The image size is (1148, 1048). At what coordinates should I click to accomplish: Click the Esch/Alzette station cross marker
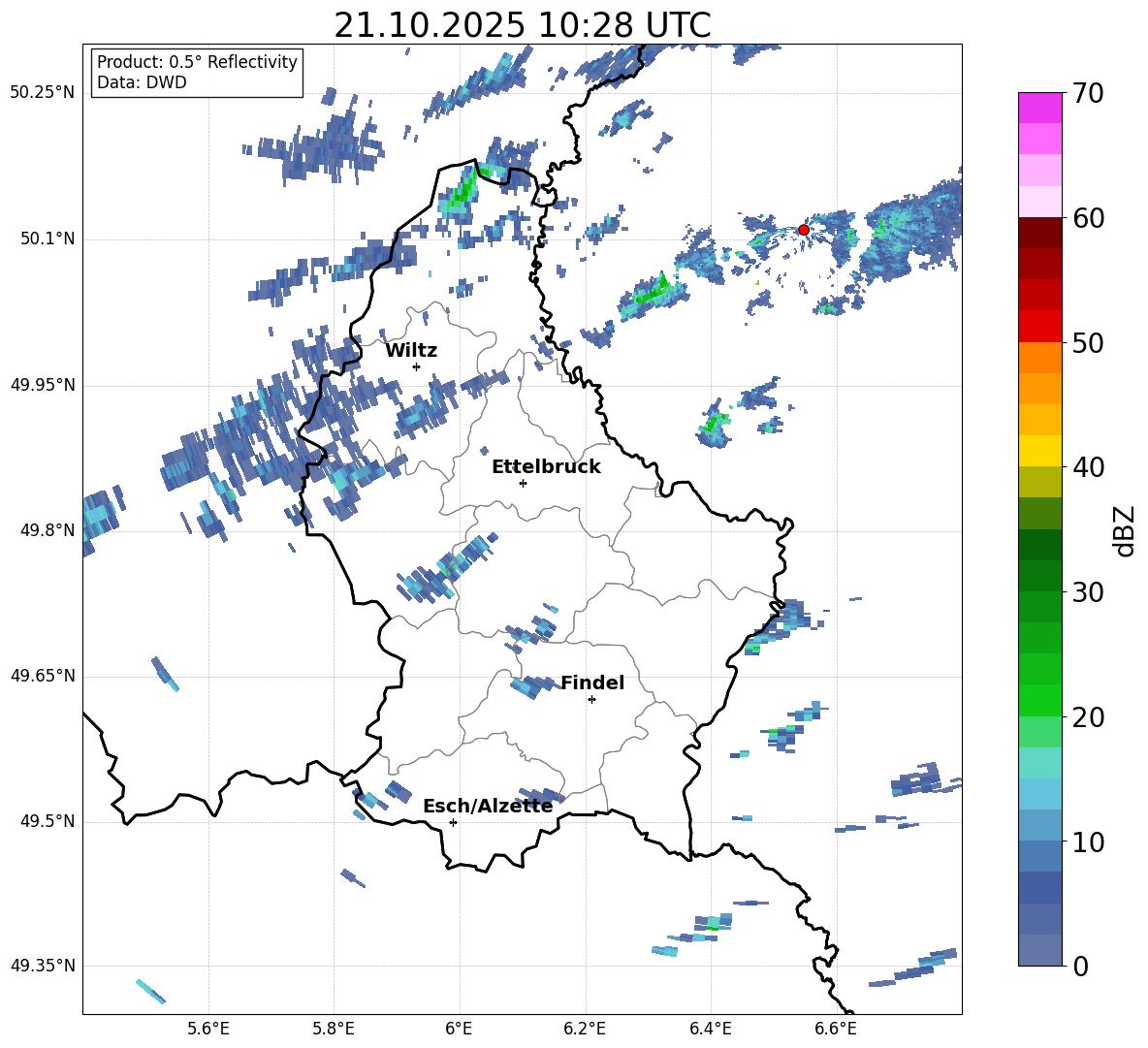tap(453, 822)
